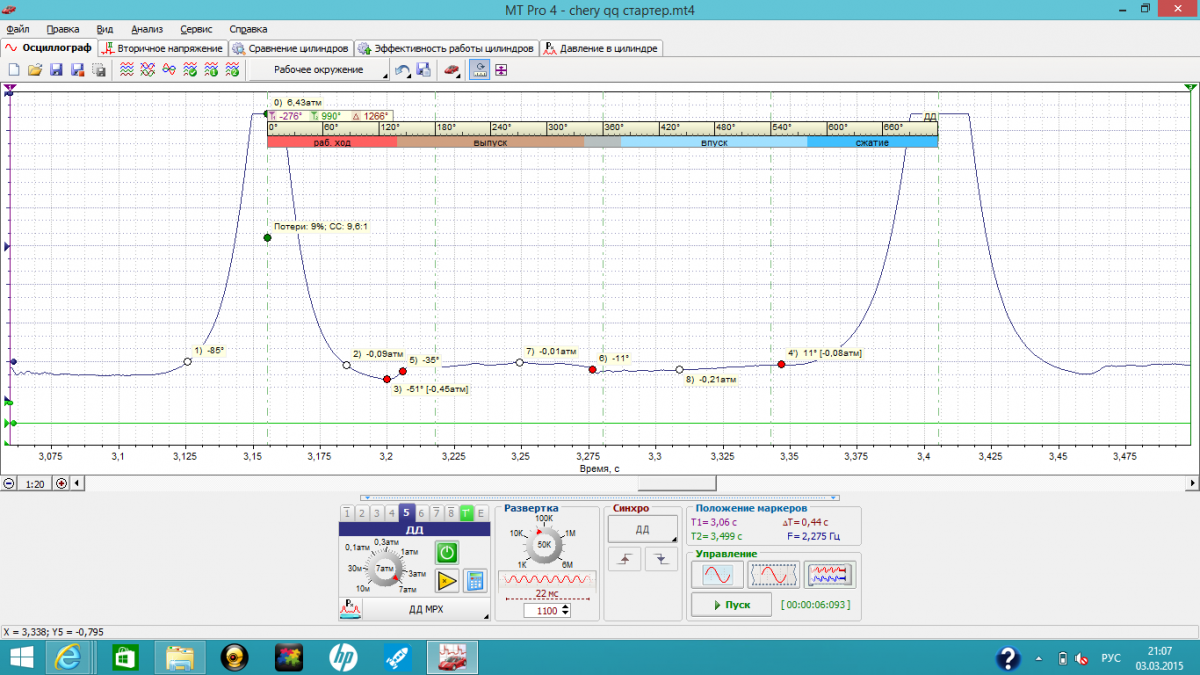Open the channel calculator icon
The image size is (1200, 675).
pos(475,579)
